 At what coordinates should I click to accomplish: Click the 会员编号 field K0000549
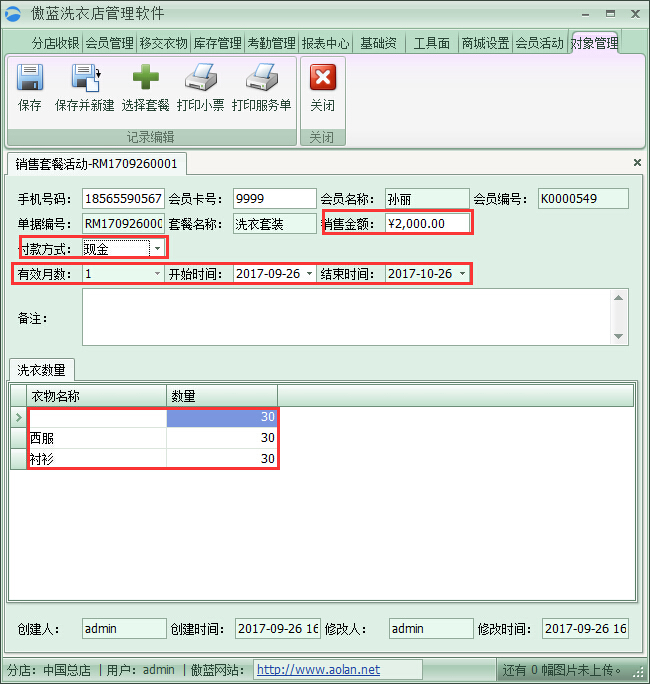583,199
